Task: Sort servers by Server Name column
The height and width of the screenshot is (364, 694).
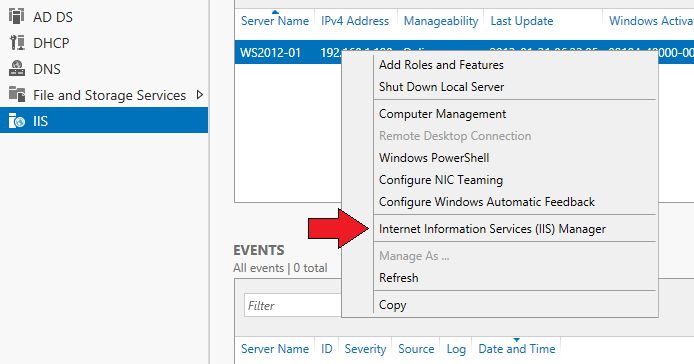Action: 274,21
